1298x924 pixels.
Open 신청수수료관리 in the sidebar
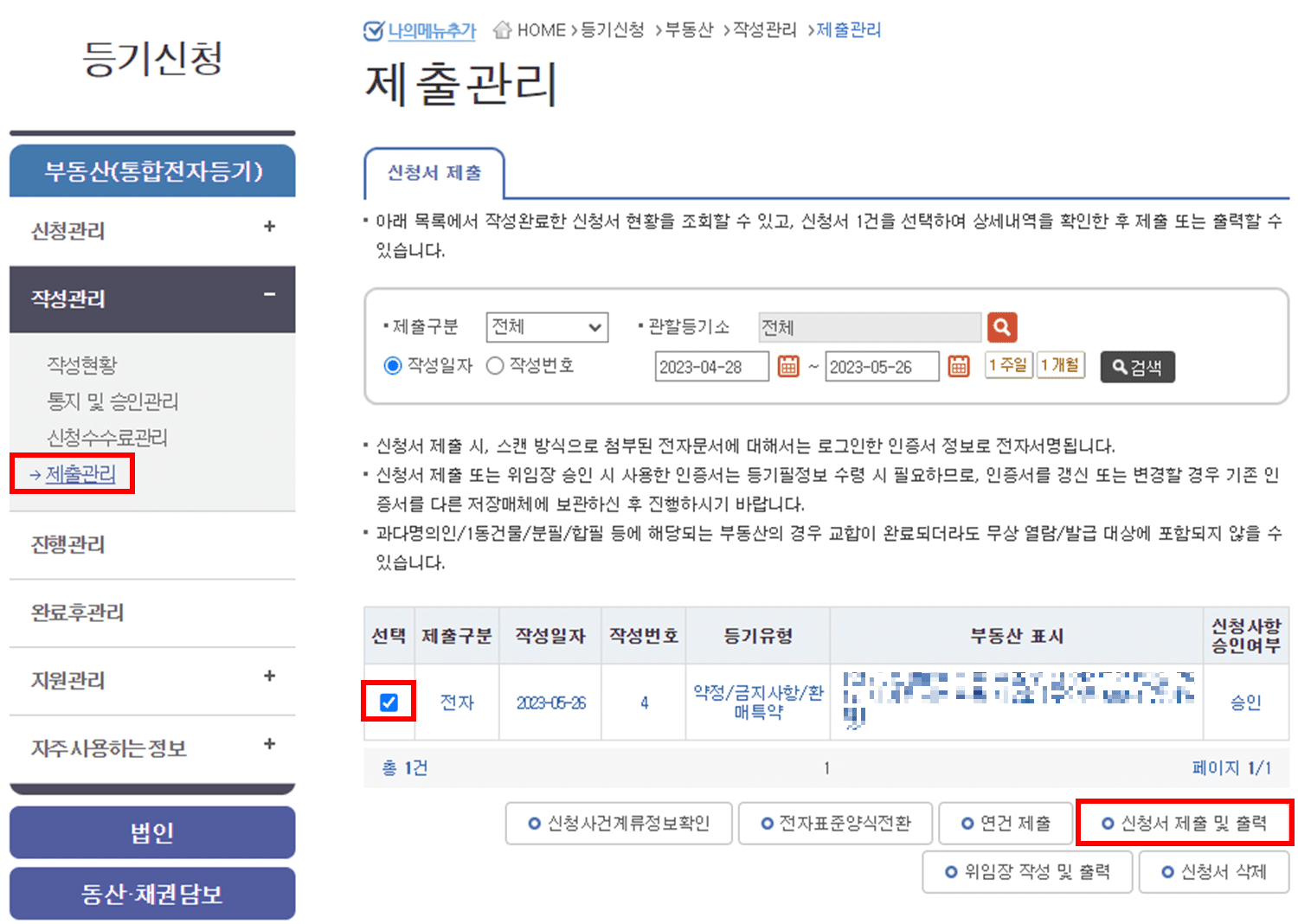pyautogui.click(x=107, y=438)
